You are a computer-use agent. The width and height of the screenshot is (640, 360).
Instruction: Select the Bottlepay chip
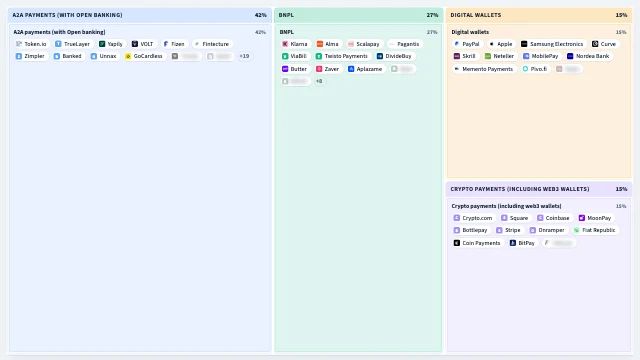click(470, 230)
